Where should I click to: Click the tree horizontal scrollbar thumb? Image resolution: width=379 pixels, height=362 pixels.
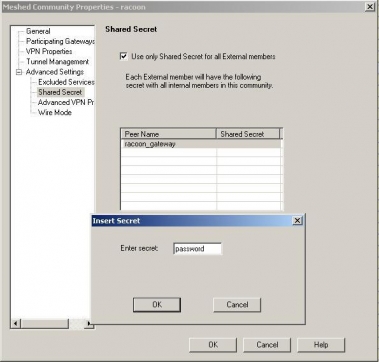pos(45,323)
